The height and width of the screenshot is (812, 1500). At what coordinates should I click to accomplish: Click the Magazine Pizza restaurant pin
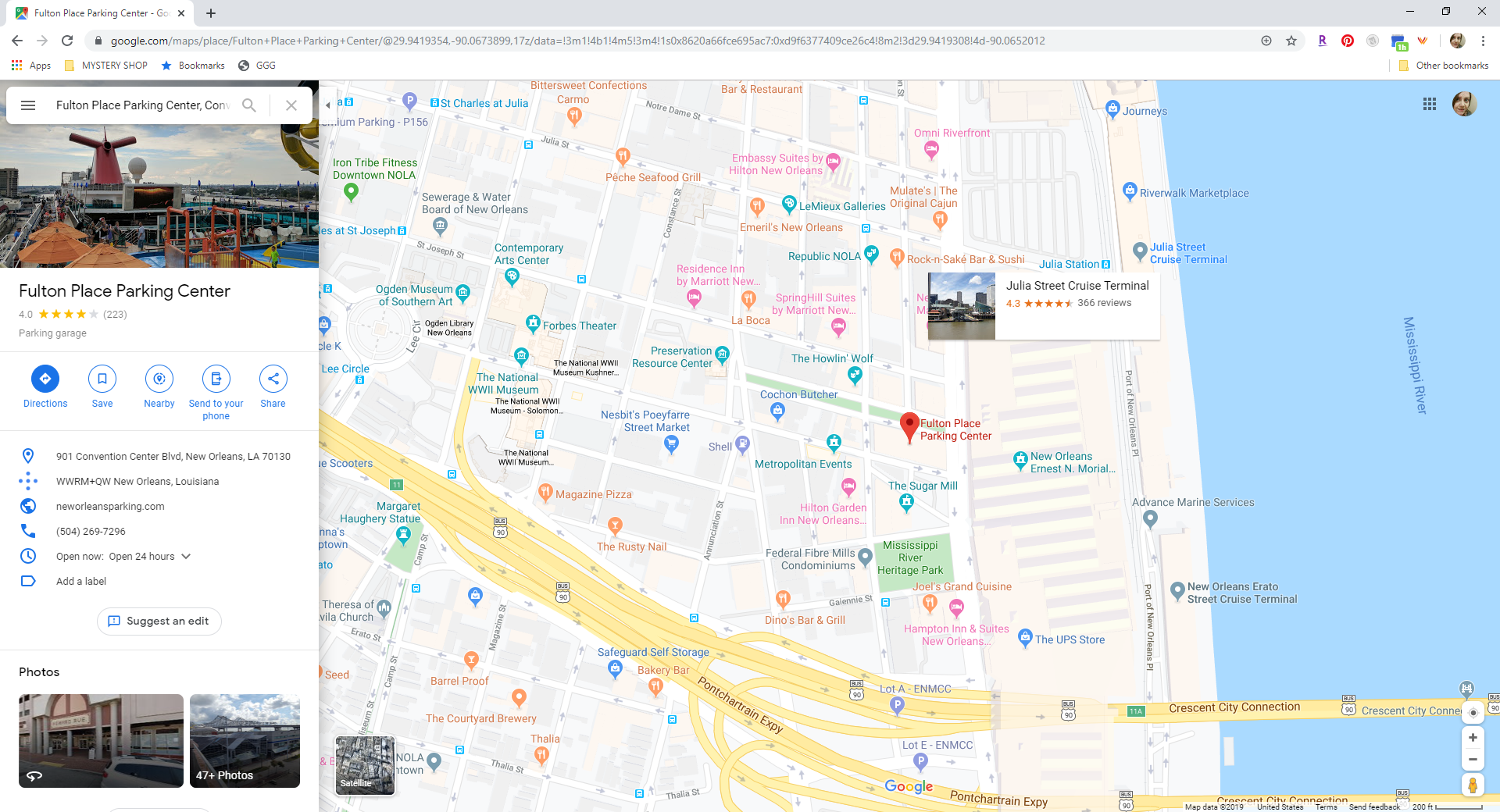tap(545, 492)
